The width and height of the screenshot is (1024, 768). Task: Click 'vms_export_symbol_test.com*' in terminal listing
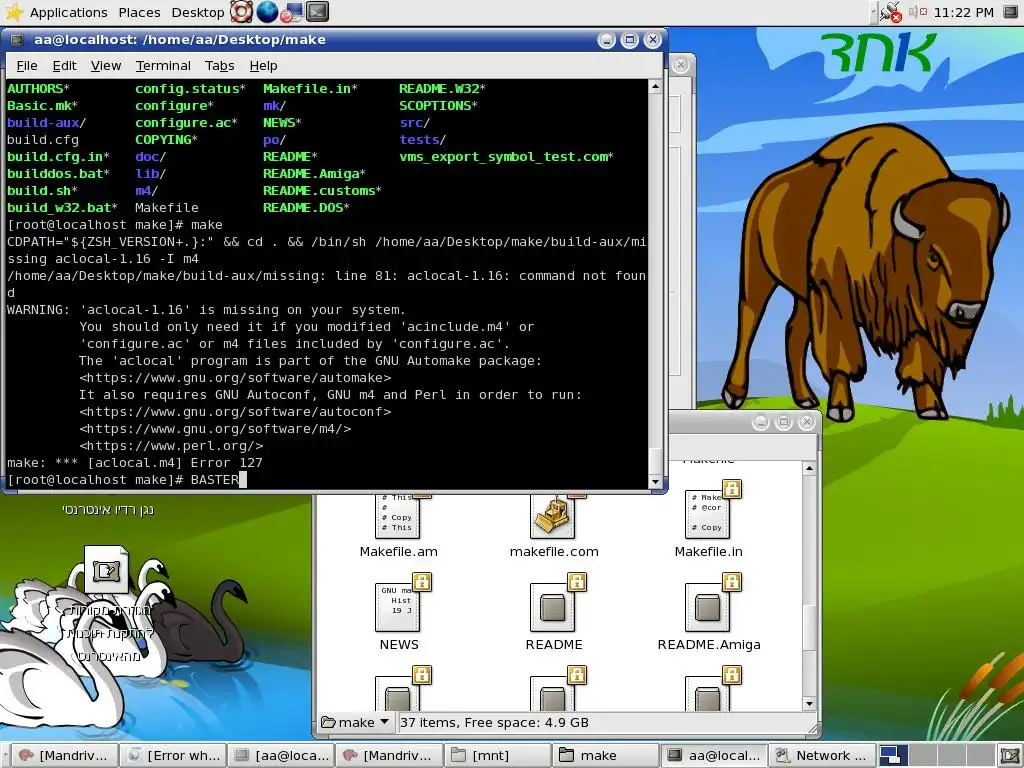point(506,157)
